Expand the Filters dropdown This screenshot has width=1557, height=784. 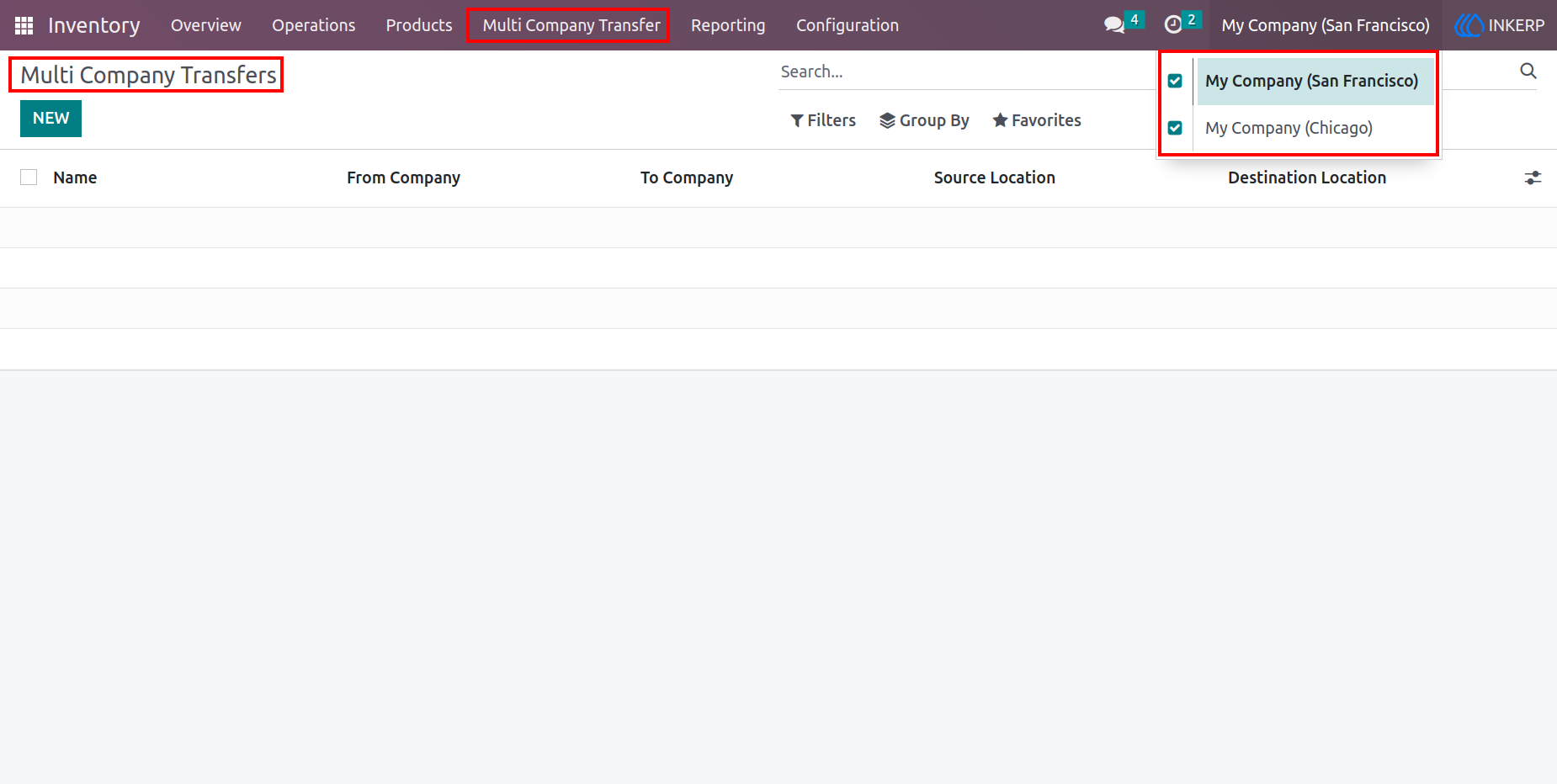tap(823, 120)
